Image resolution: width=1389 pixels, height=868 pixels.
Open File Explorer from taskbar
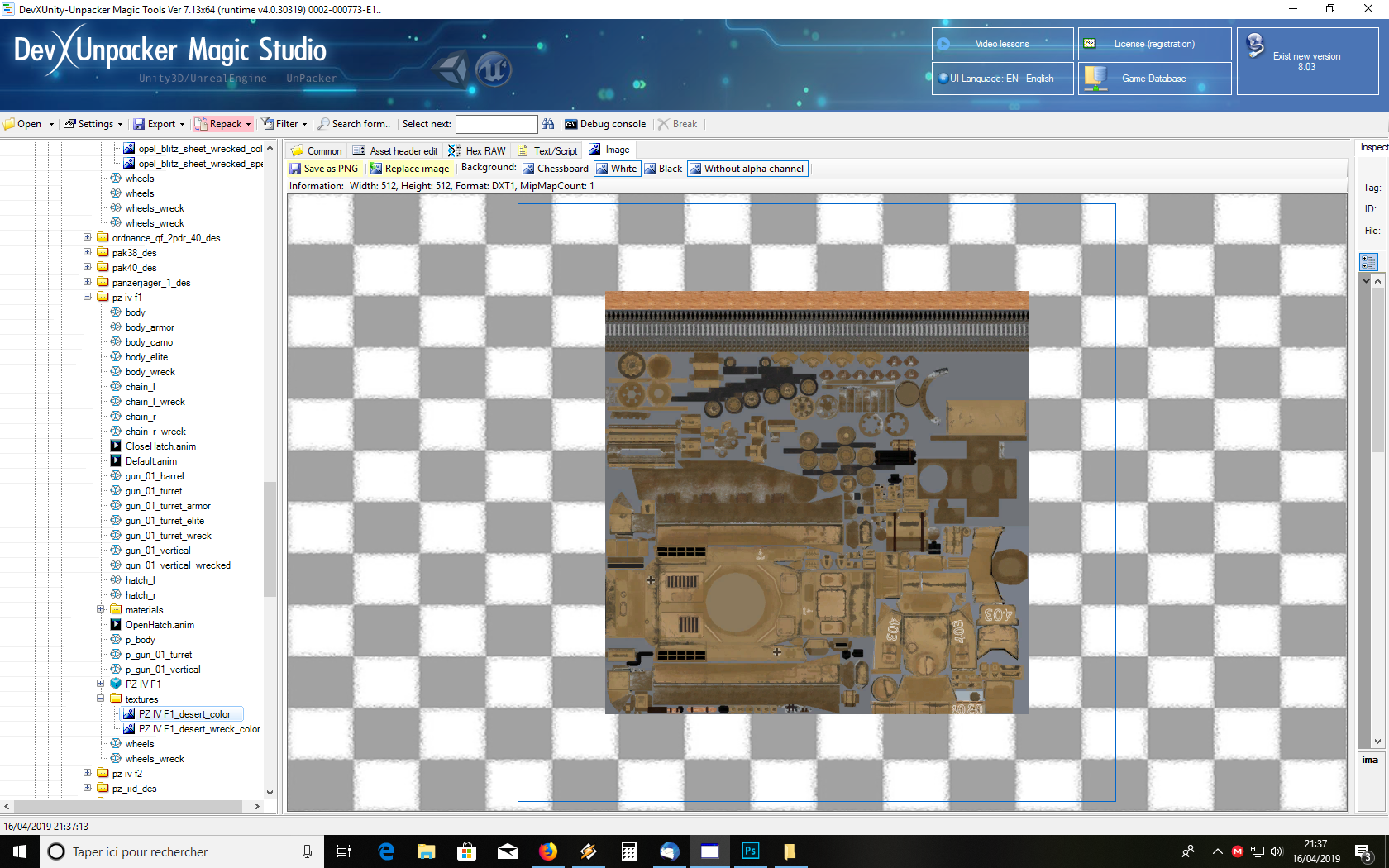tap(427, 851)
